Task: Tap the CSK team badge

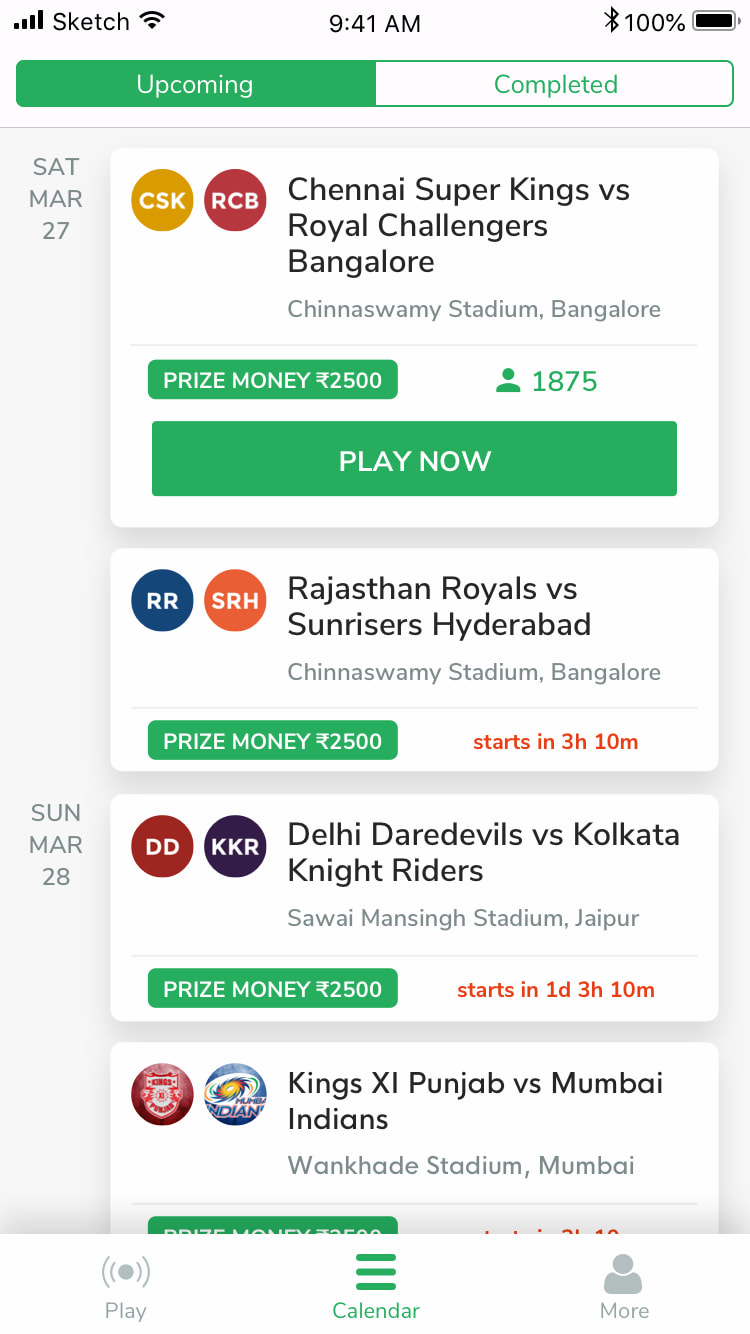Action: [162, 200]
